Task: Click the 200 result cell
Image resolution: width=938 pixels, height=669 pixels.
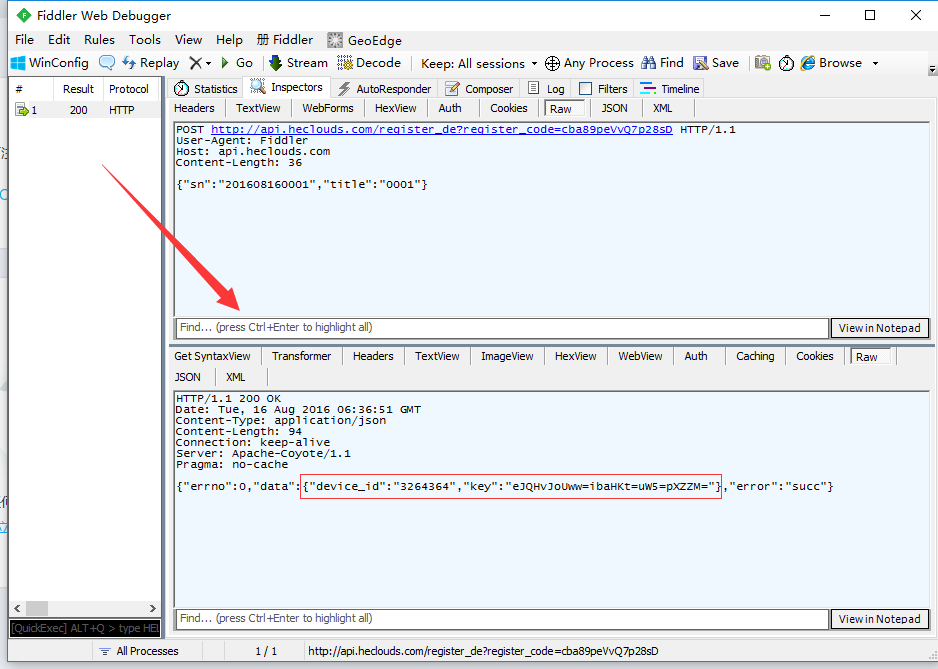Action: point(78,110)
